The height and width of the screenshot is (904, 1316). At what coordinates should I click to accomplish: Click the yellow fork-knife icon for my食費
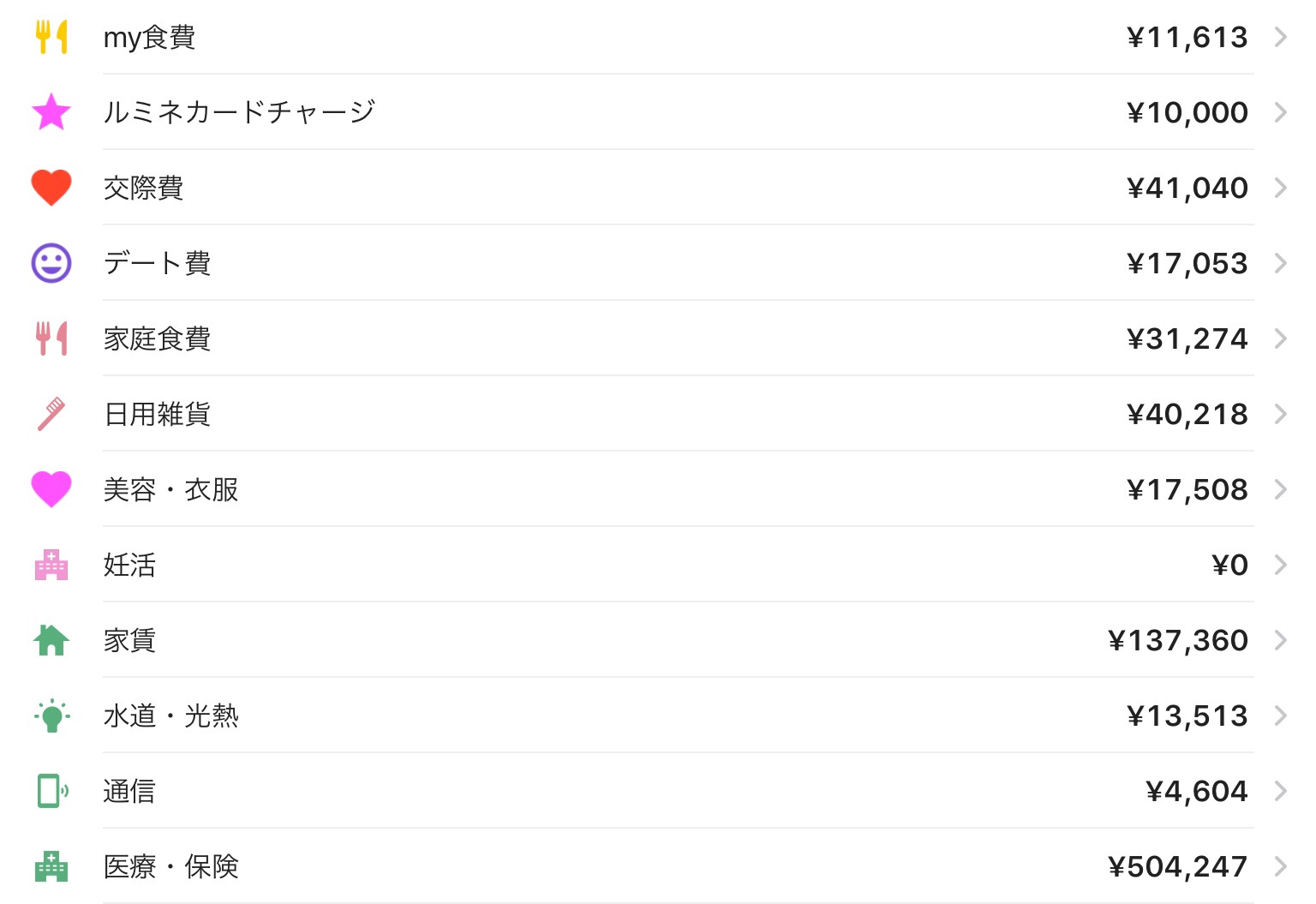(51, 37)
